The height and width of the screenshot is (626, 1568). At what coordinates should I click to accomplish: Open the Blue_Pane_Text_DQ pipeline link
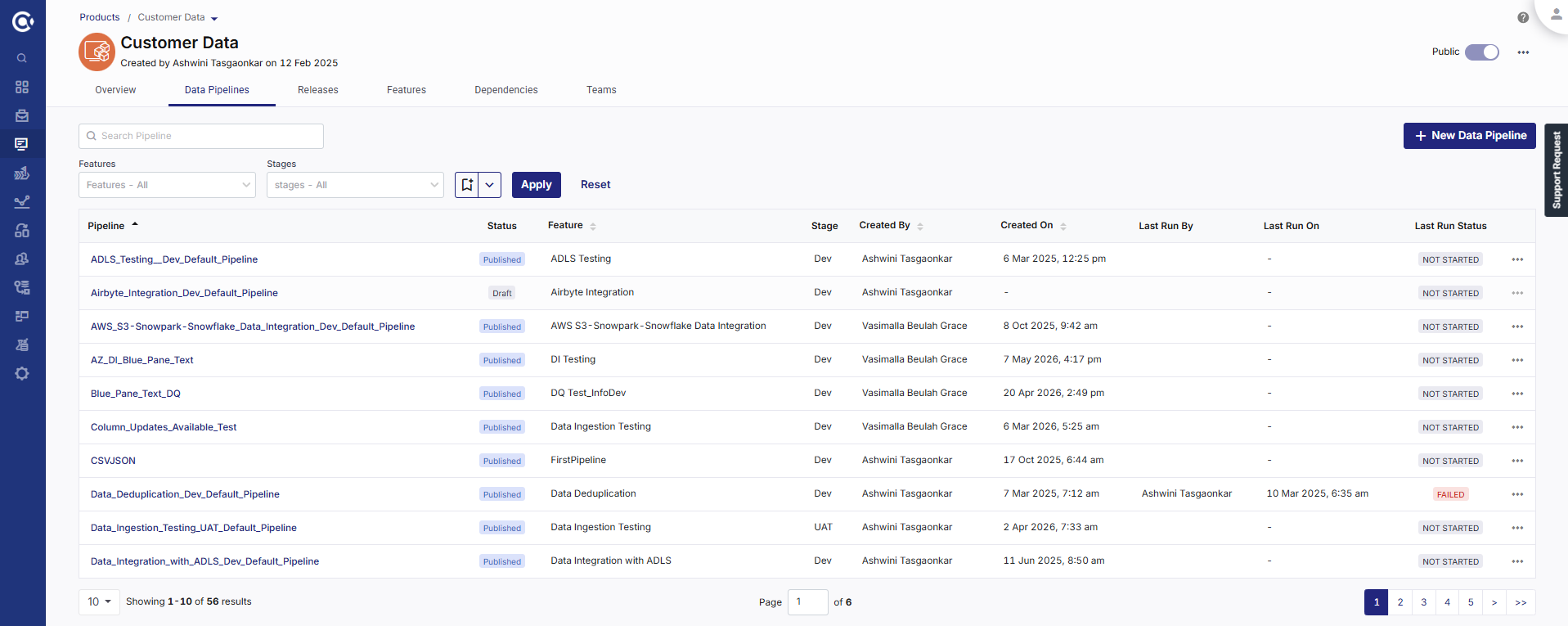click(136, 394)
